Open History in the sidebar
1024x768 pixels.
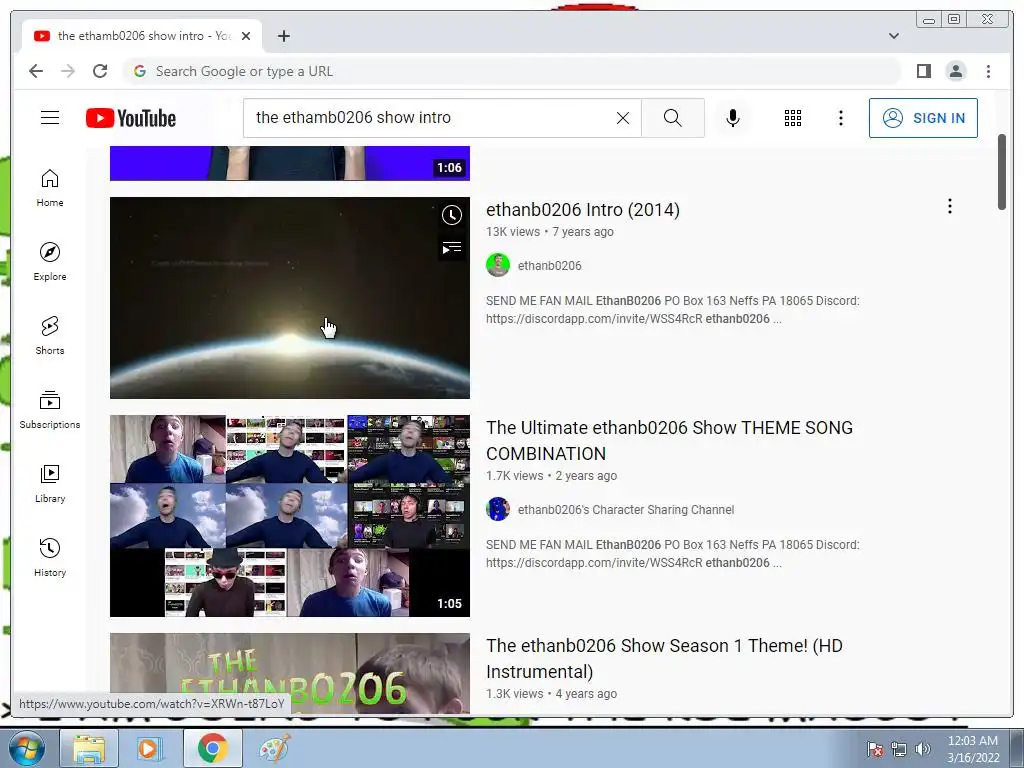click(50, 557)
